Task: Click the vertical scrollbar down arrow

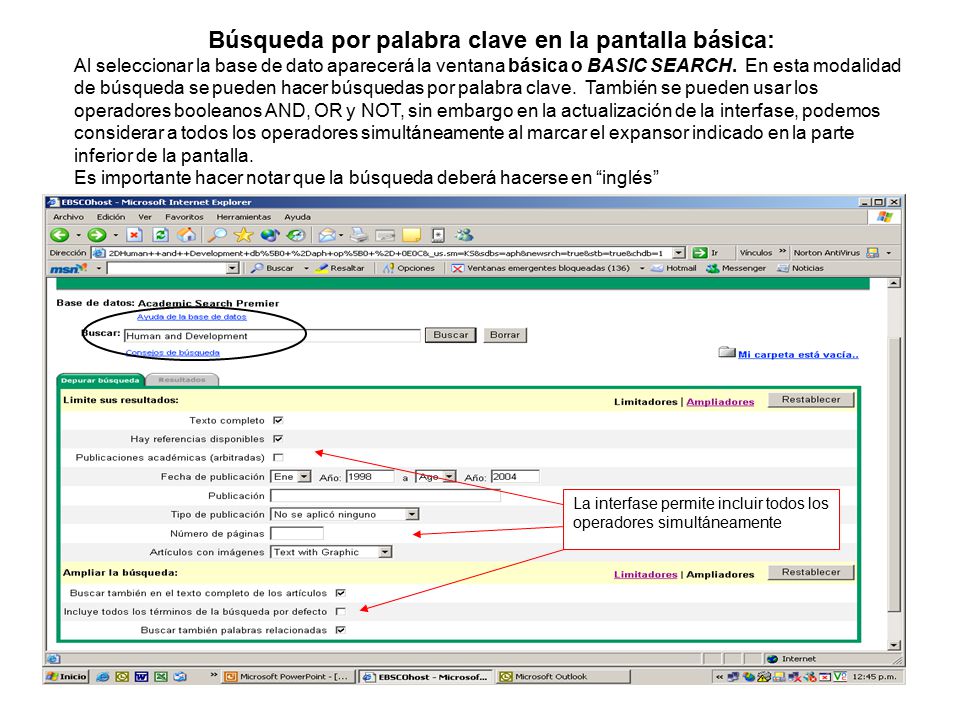Action: [x=894, y=645]
